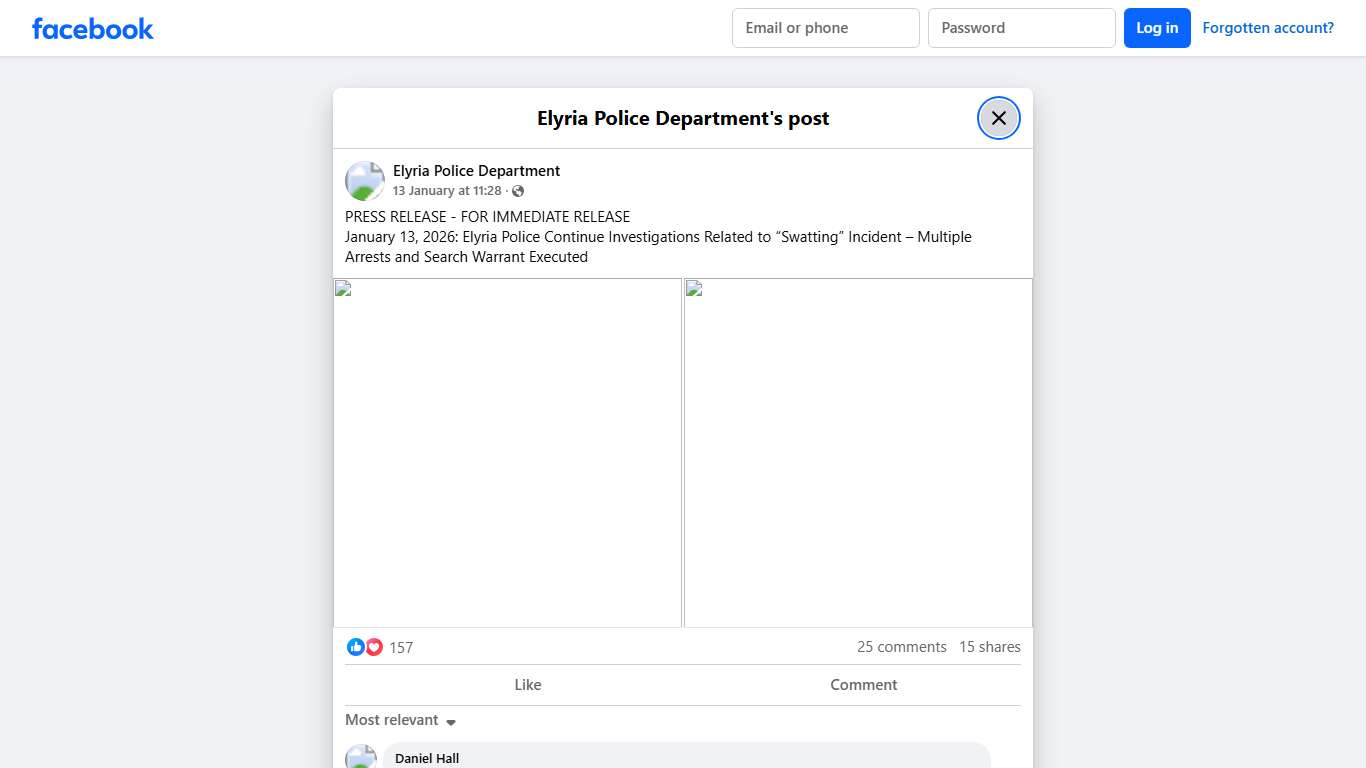Viewport: 1366px width, 768px height.
Task: View the 157 reactions count
Action: [401, 647]
